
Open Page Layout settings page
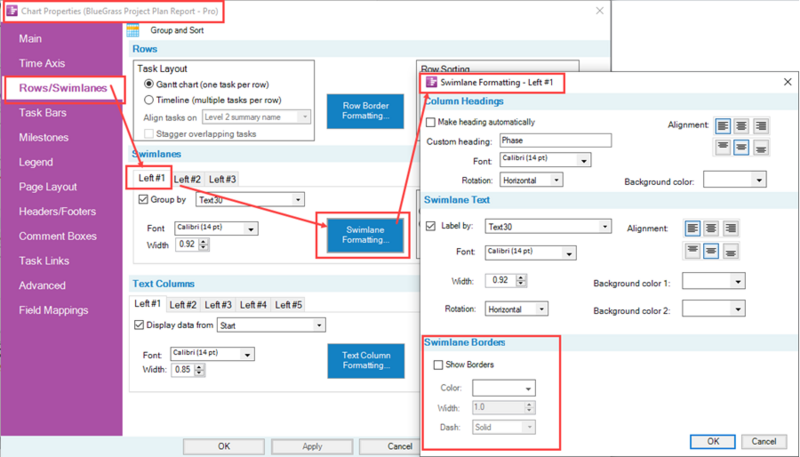[48, 187]
